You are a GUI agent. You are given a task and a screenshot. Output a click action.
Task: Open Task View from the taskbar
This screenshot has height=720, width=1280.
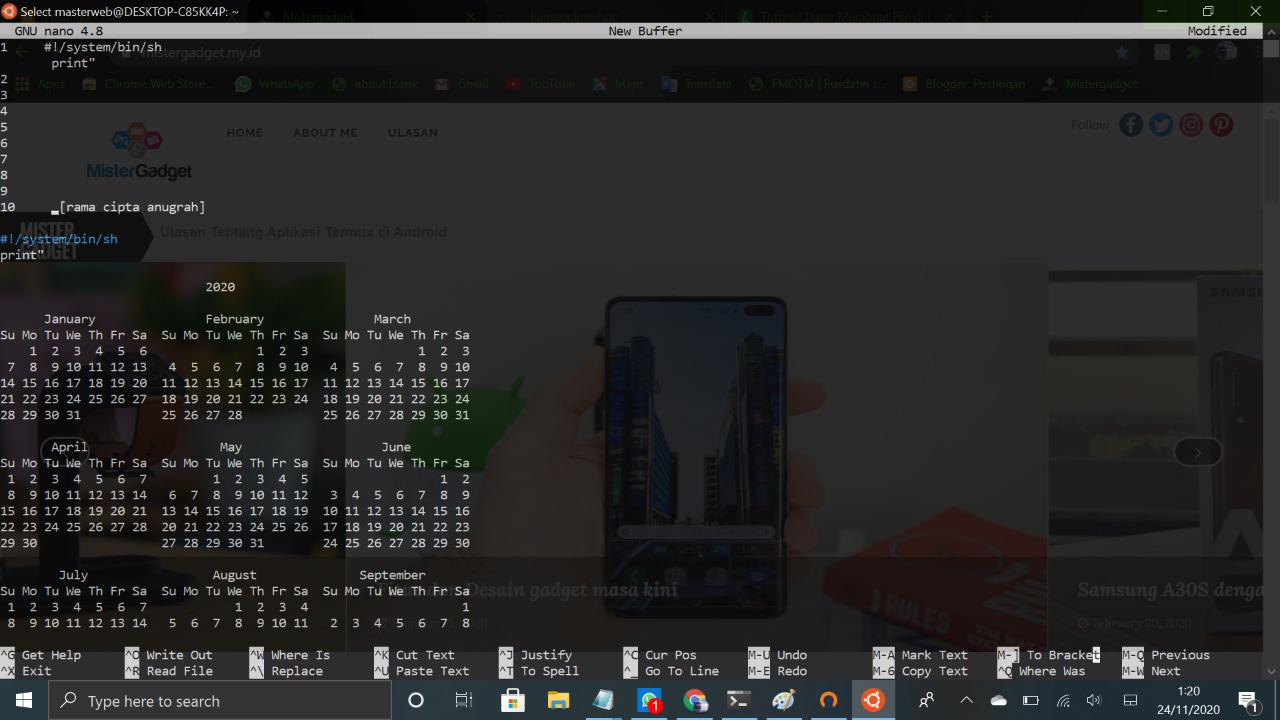463,700
